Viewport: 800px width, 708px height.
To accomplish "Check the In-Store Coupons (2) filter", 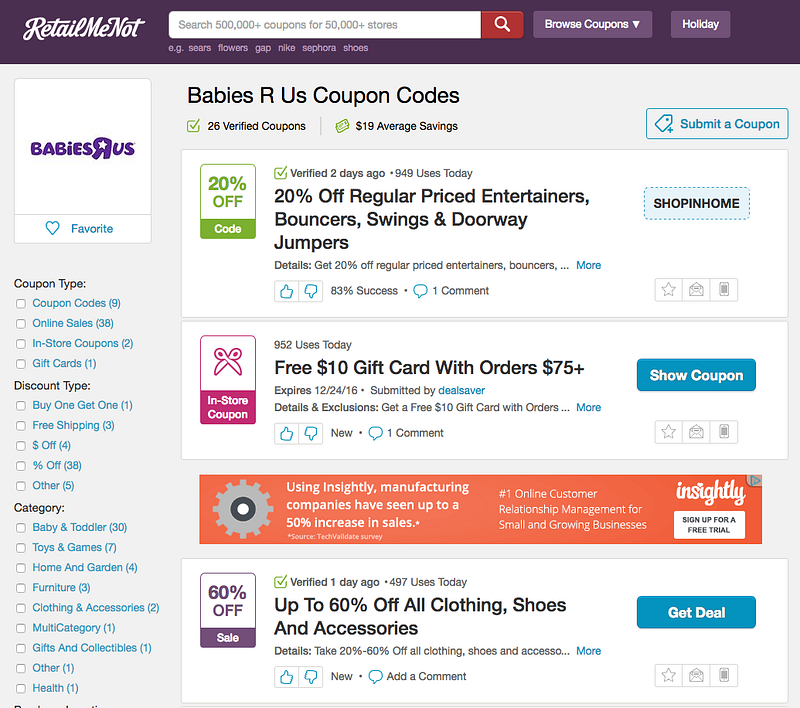I will pyautogui.click(x=21, y=344).
